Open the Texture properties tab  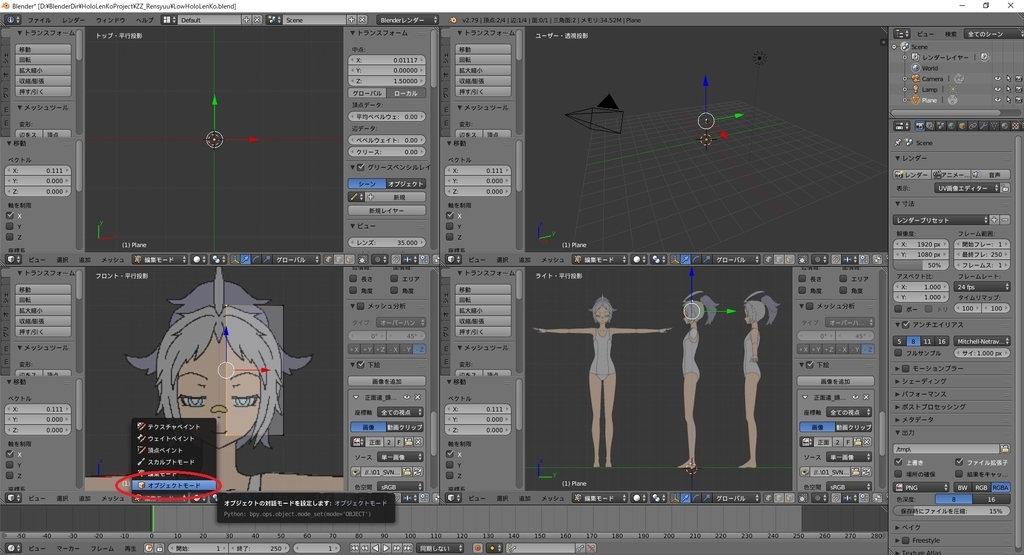[x=1015, y=125]
